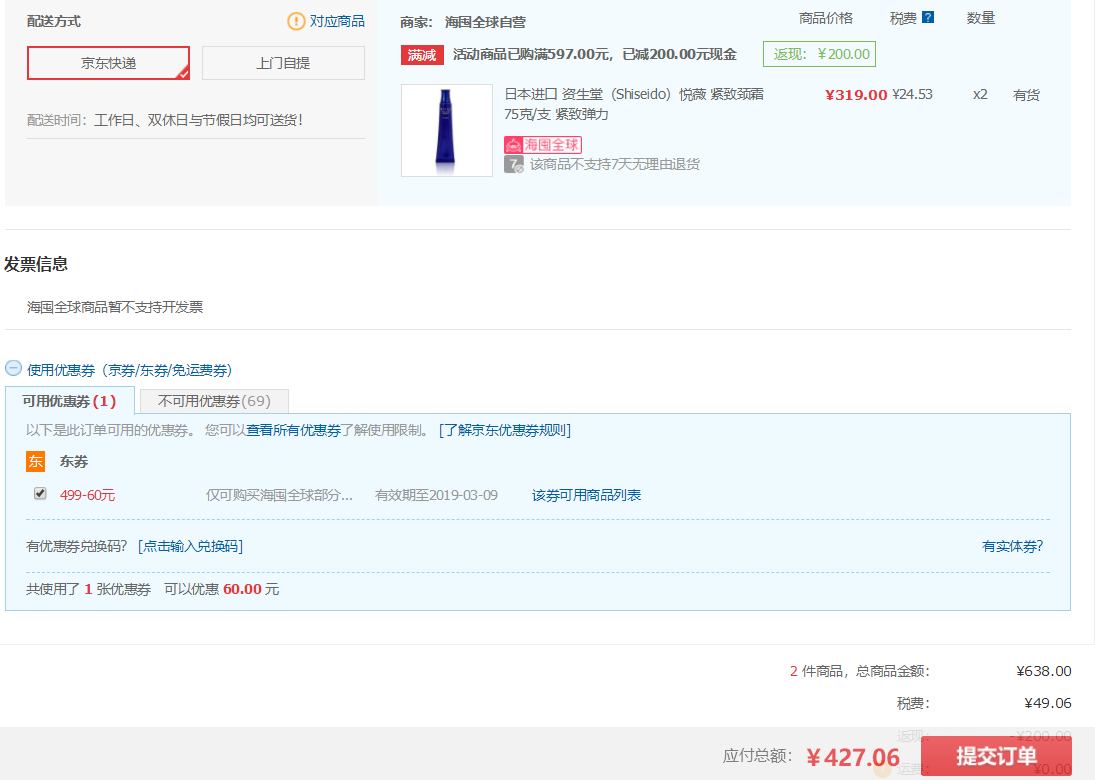Viewport: 1095px width, 780px height.
Task: Open the 对应商品 link
Action: [337, 22]
